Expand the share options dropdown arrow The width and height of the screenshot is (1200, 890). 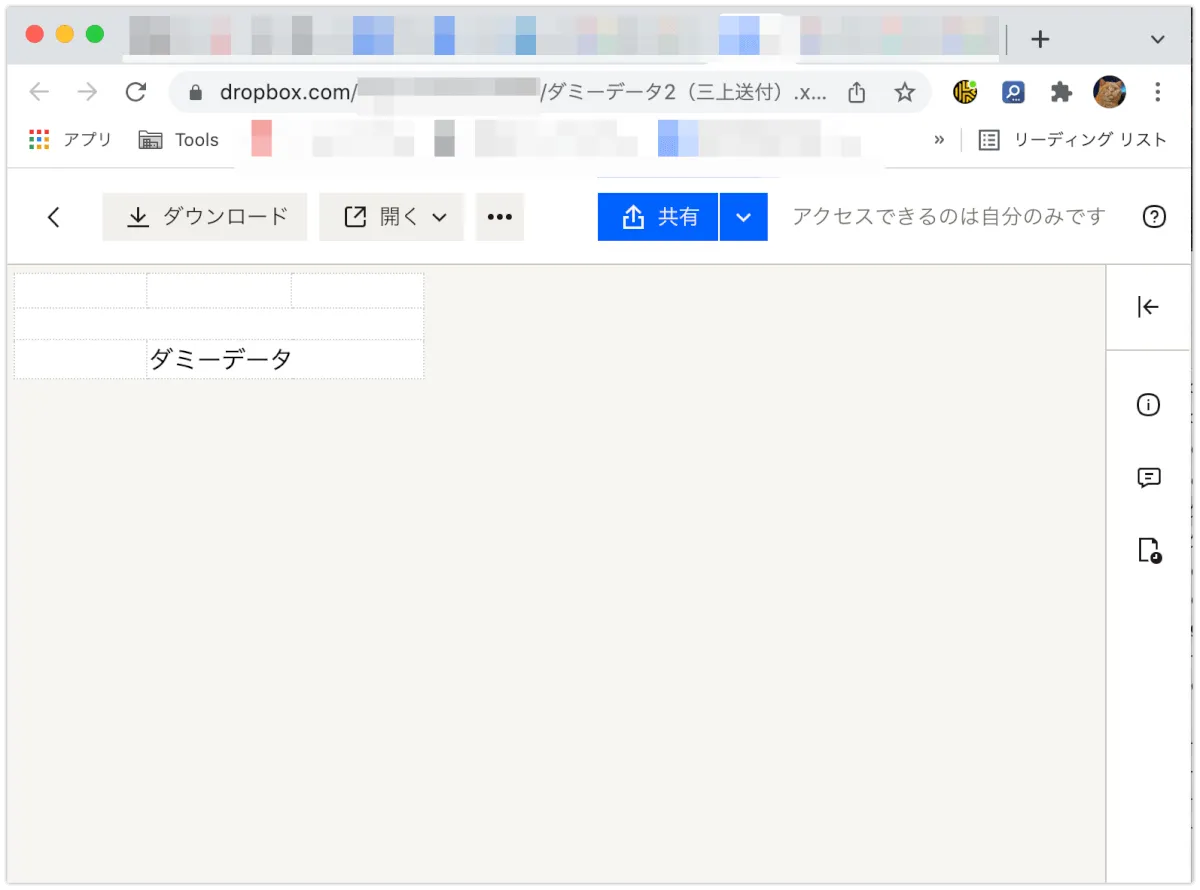tap(743, 217)
